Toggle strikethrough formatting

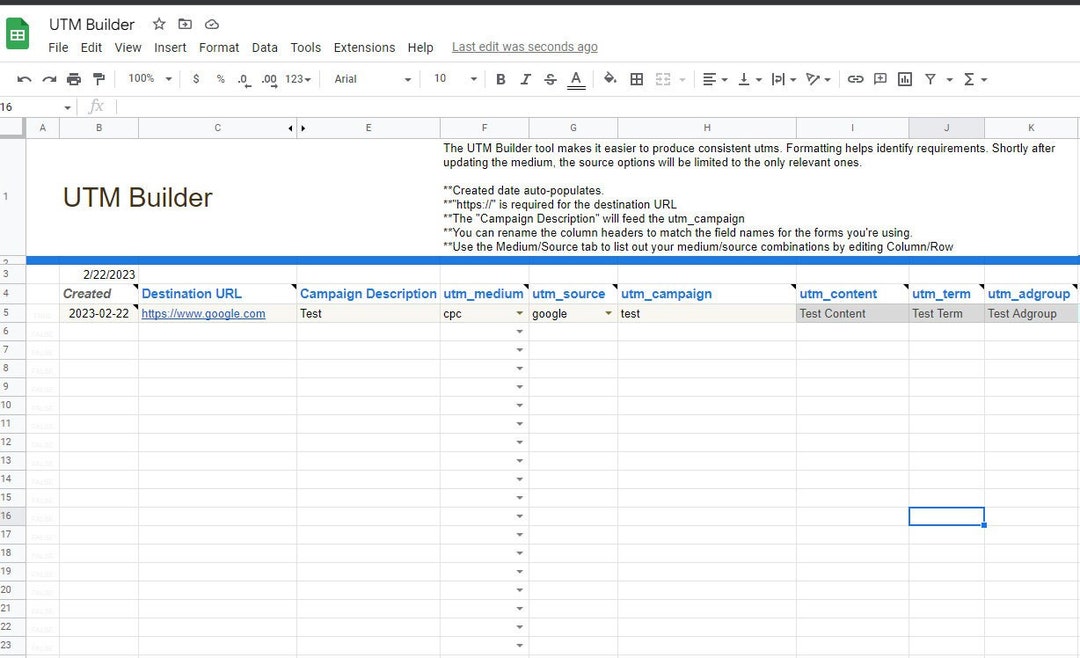click(x=550, y=79)
